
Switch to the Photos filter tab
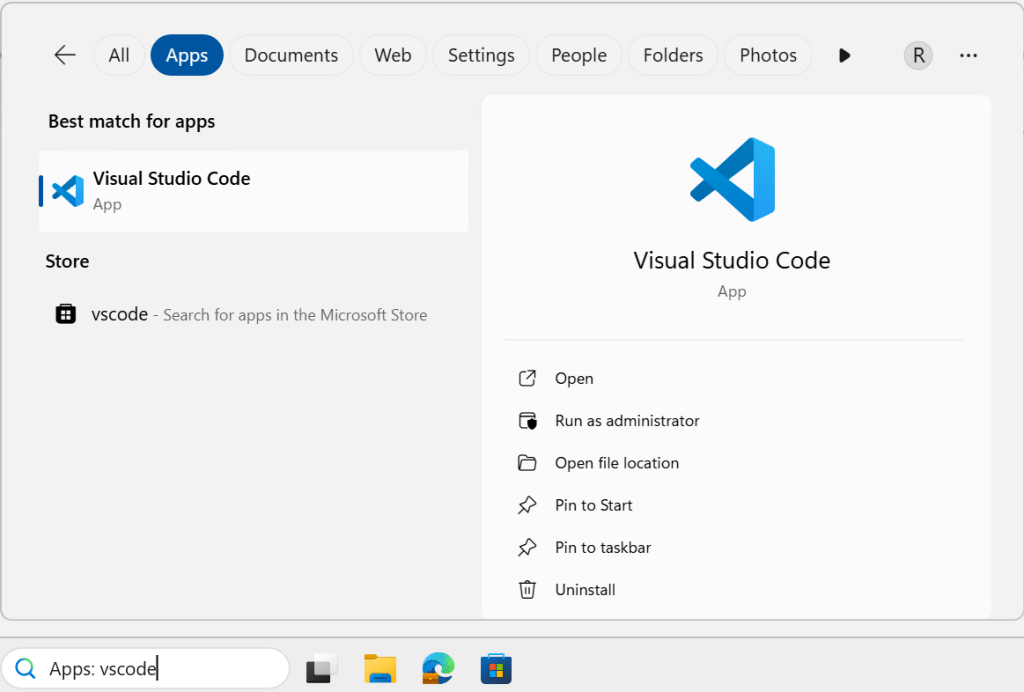pos(768,55)
